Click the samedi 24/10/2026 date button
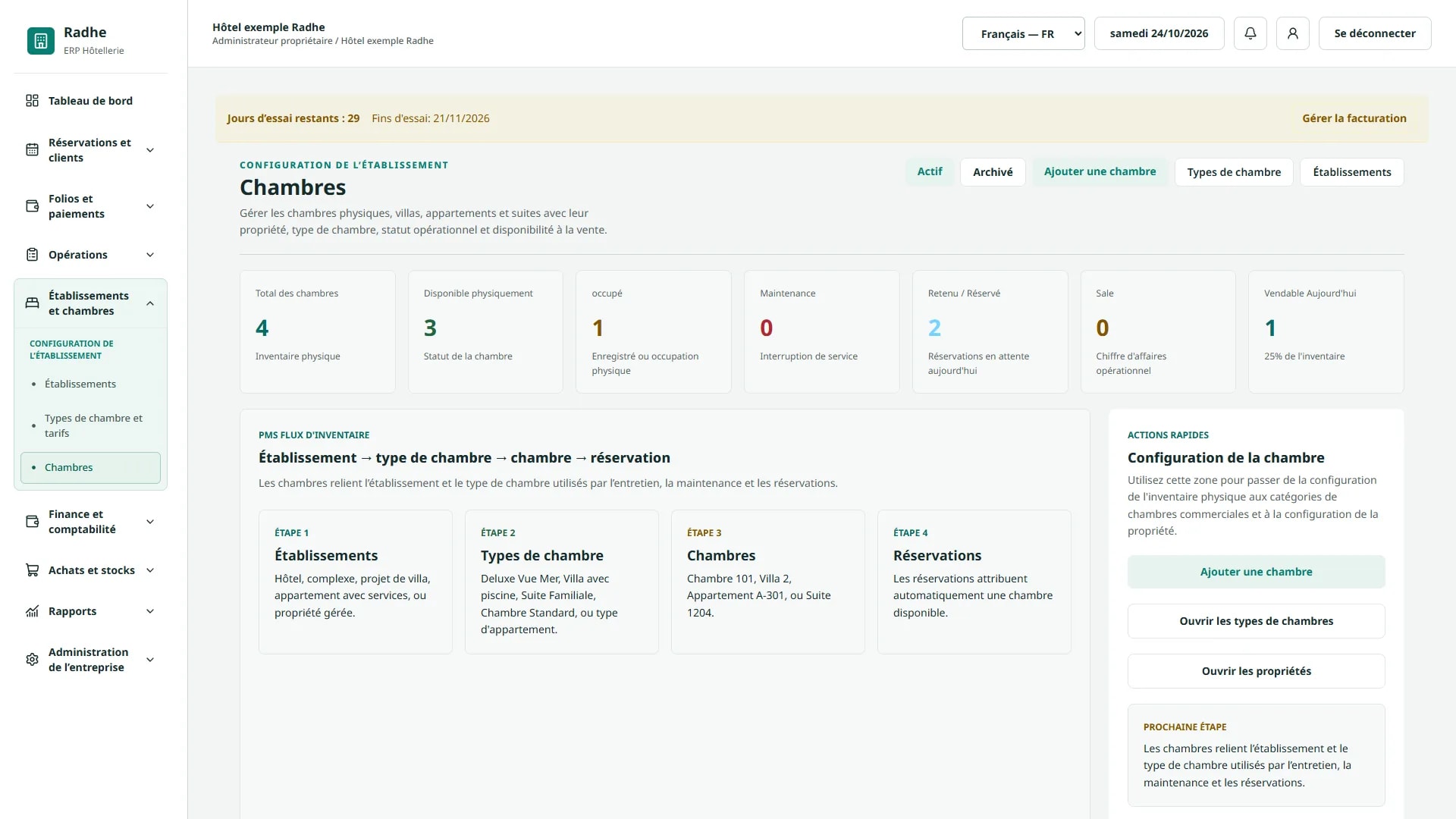The width and height of the screenshot is (1456, 819). [1159, 33]
